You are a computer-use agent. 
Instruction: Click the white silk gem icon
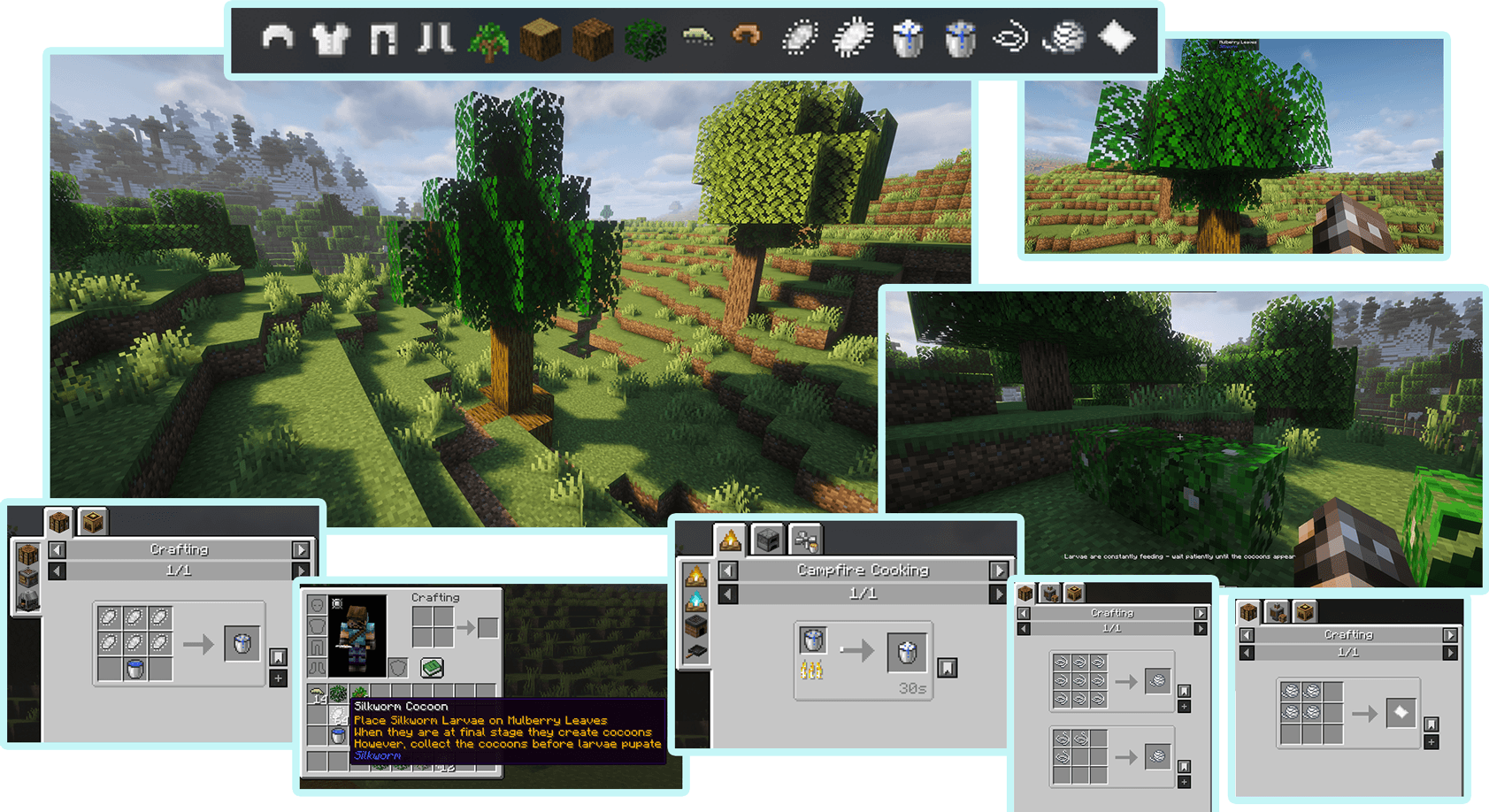pos(1114,40)
